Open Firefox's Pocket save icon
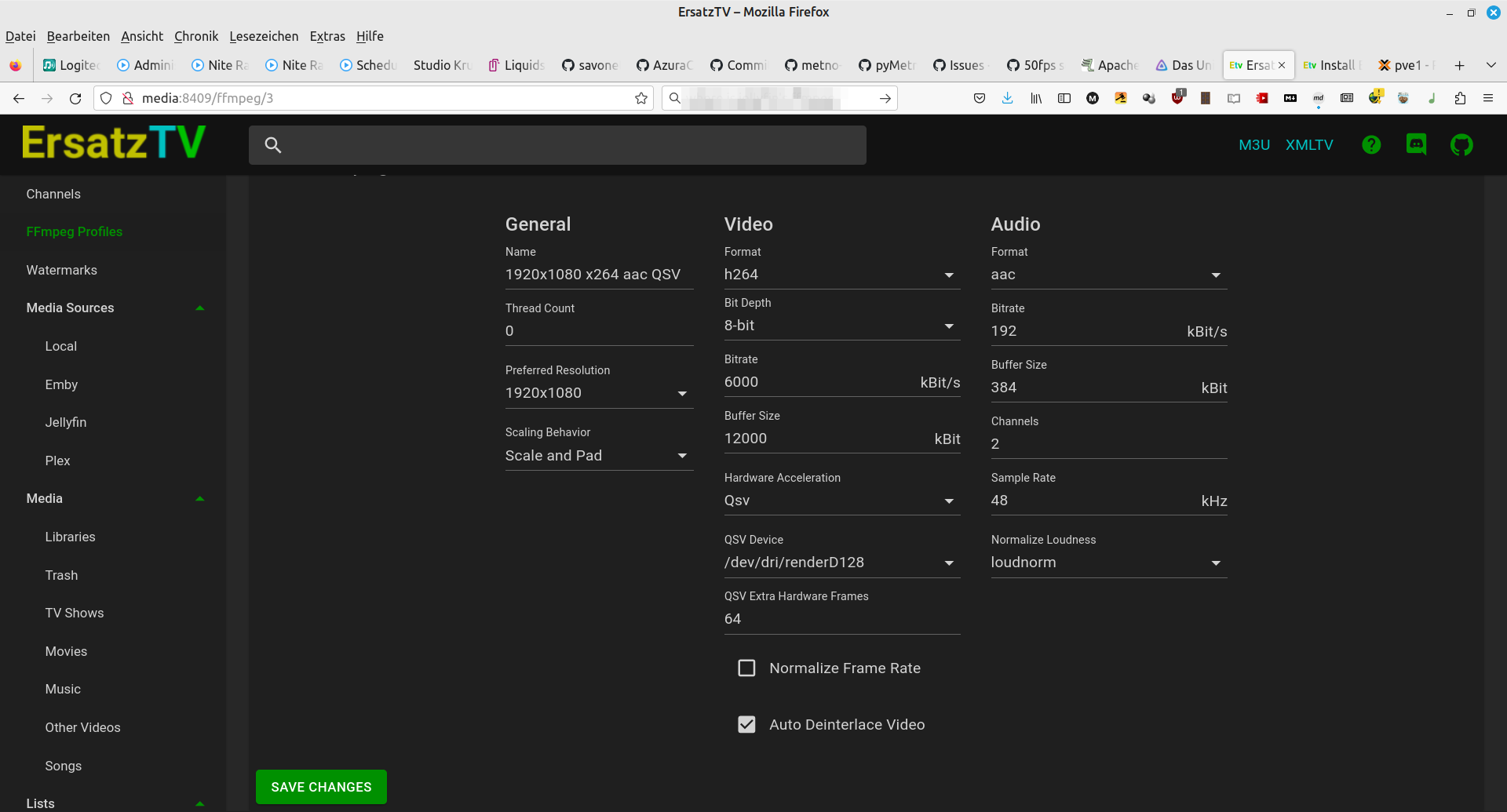The height and width of the screenshot is (812, 1507). tap(980, 98)
